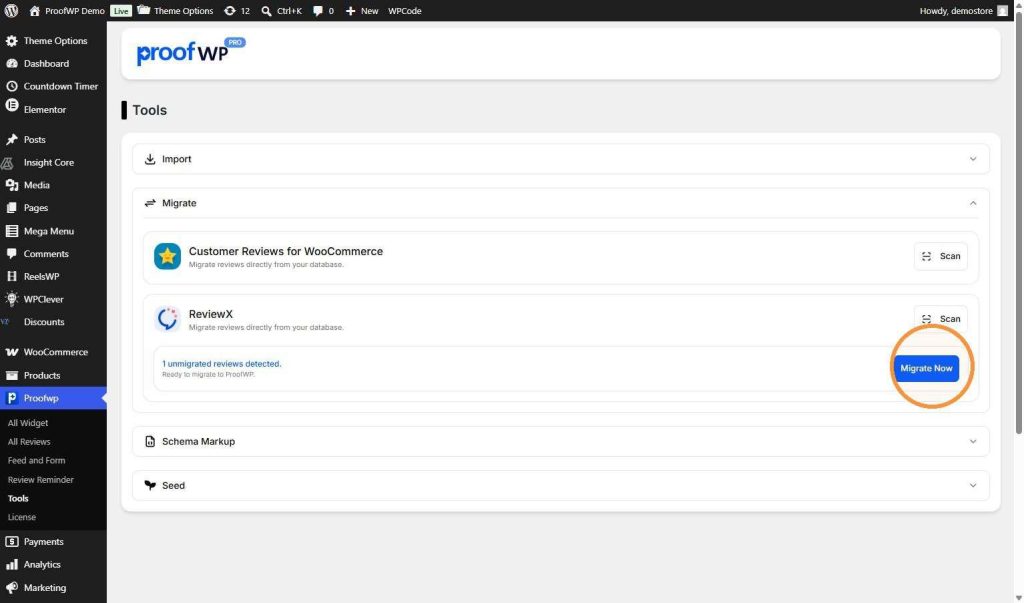This screenshot has width=1024, height=603.
Task: Click the Seed section label
Action: coord(174,485)
